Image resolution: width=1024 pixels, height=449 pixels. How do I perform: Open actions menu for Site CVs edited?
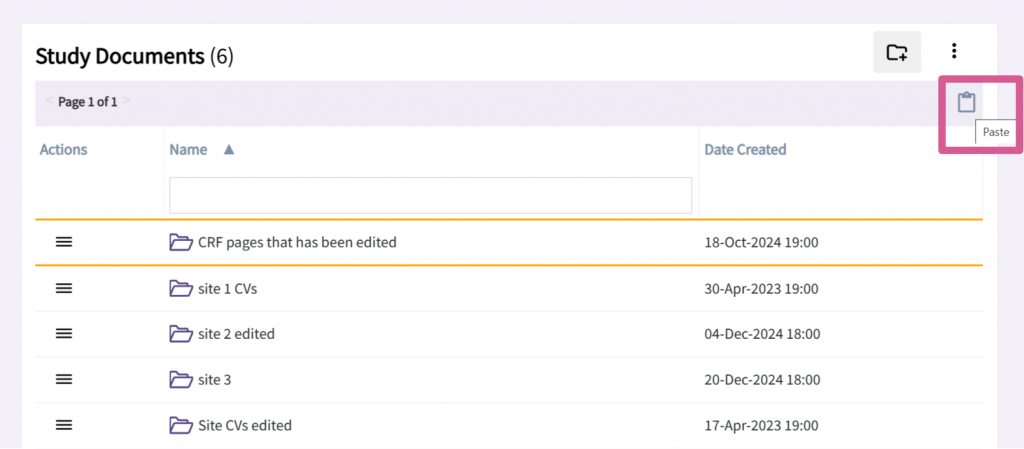[x=63, y=425]
